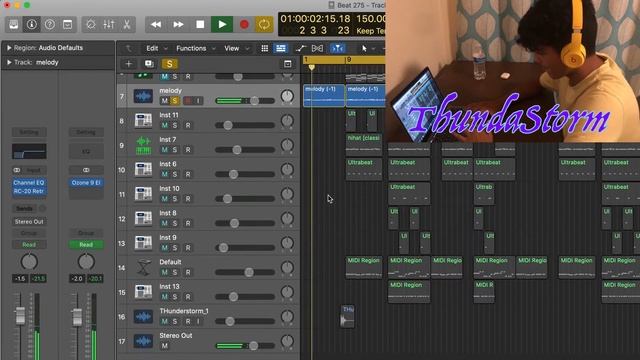Toggle the Catch playhead icon

[x=337, y=49]
